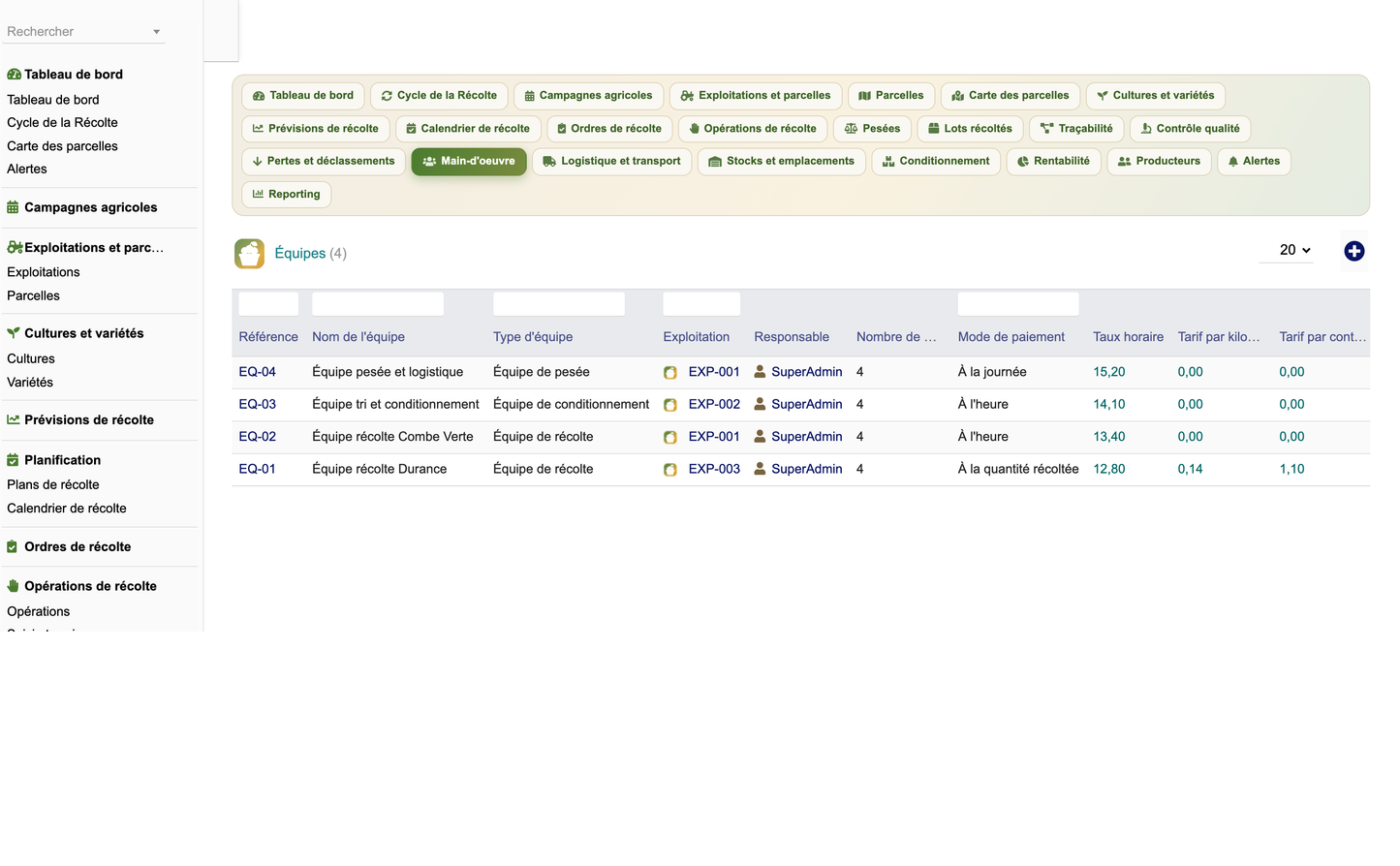Switch to Contrôle qualité tab
Viewport: 1400px width, 866px height.
coord(1190,129)
